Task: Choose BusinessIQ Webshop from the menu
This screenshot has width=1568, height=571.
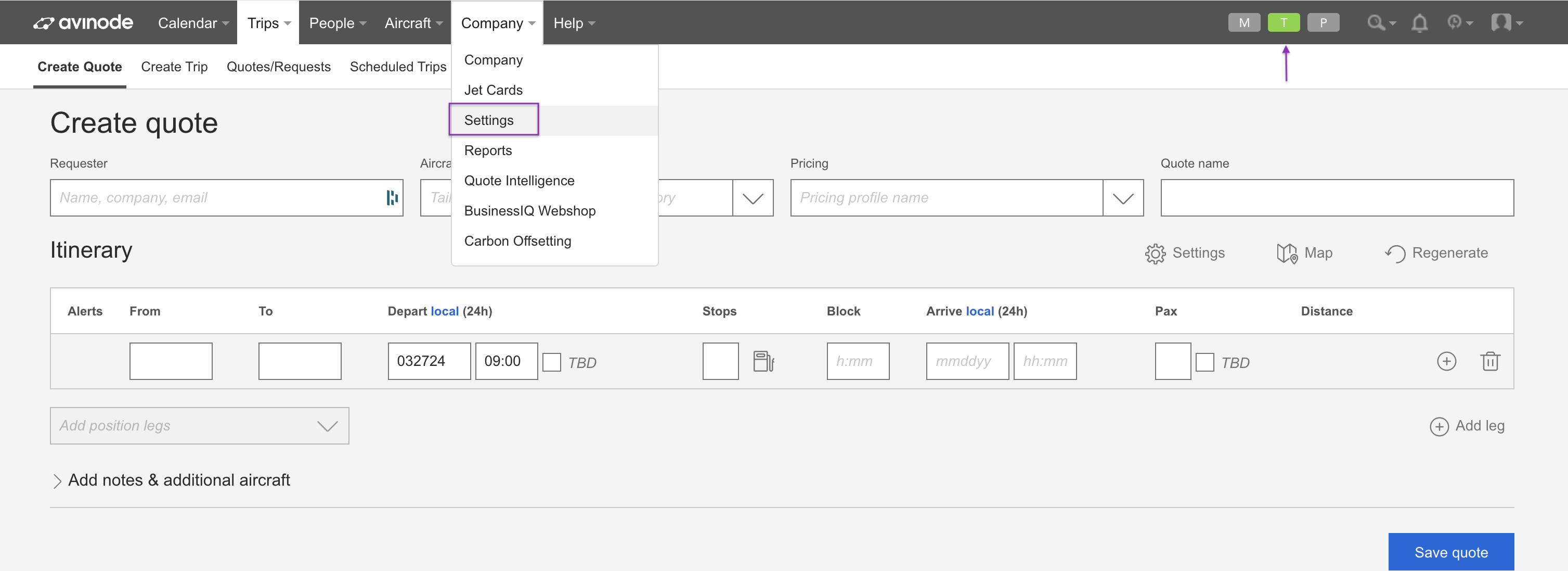Action: click(529, 211)
